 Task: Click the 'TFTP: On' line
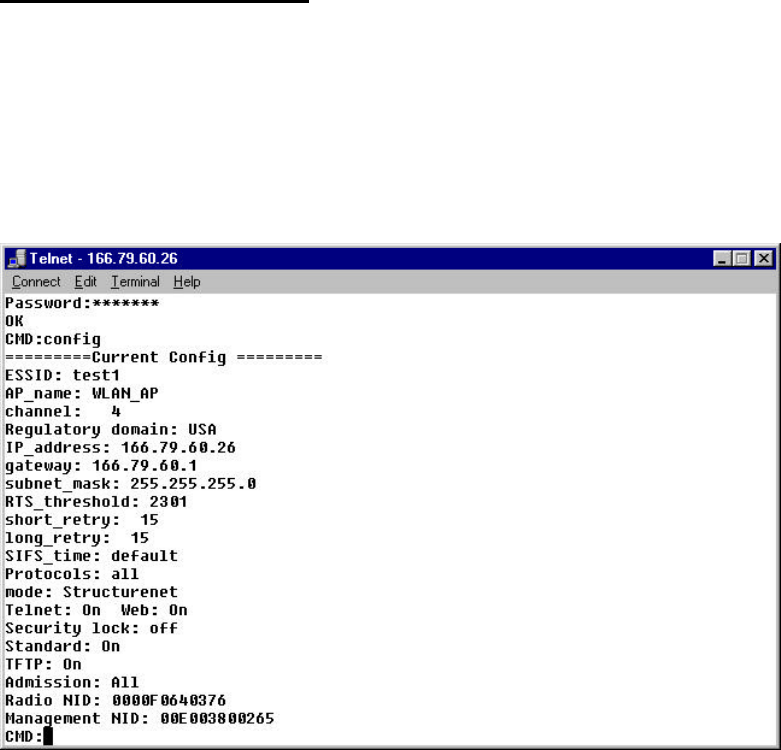43,665
